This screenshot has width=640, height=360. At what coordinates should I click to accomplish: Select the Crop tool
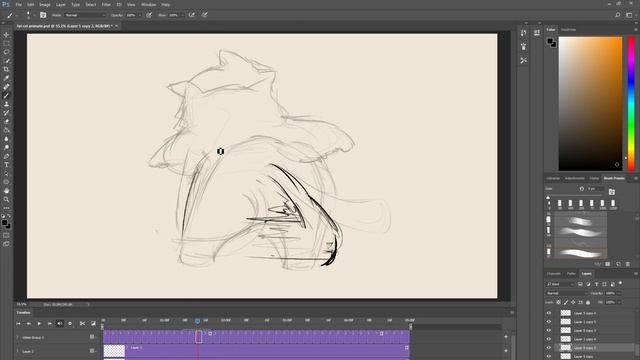6,69
